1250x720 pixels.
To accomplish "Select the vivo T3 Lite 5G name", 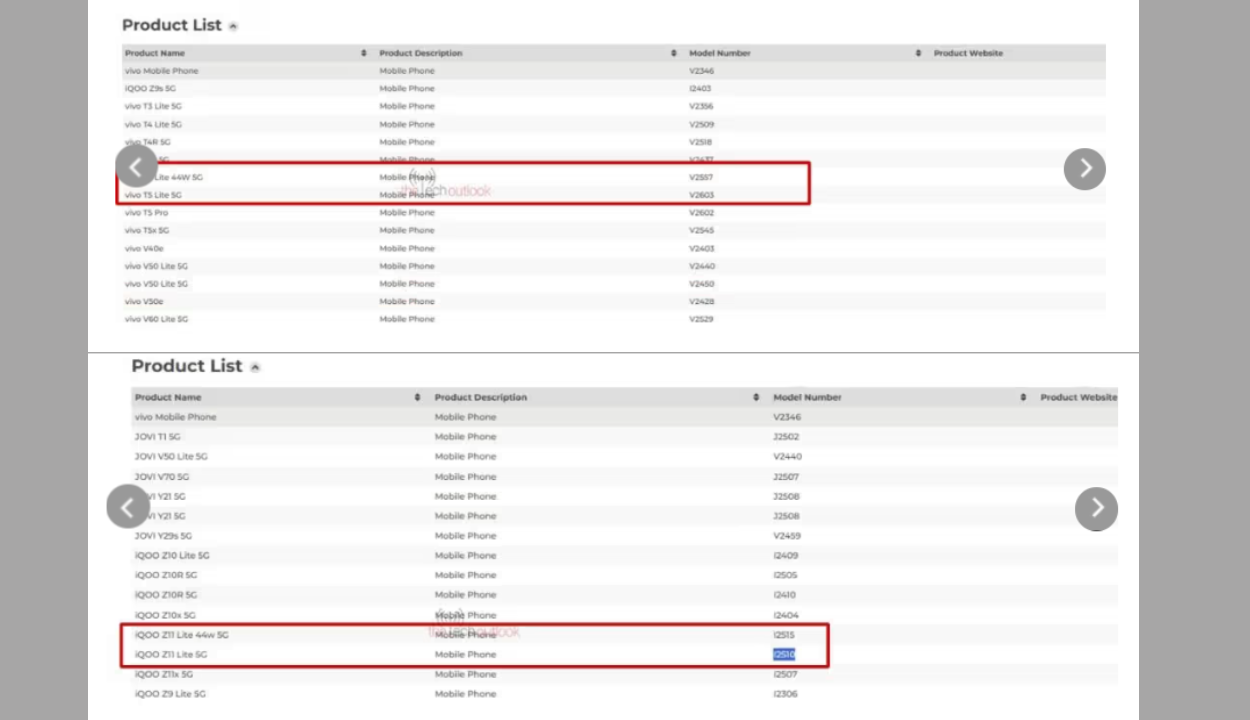I will tap(153, 106).
